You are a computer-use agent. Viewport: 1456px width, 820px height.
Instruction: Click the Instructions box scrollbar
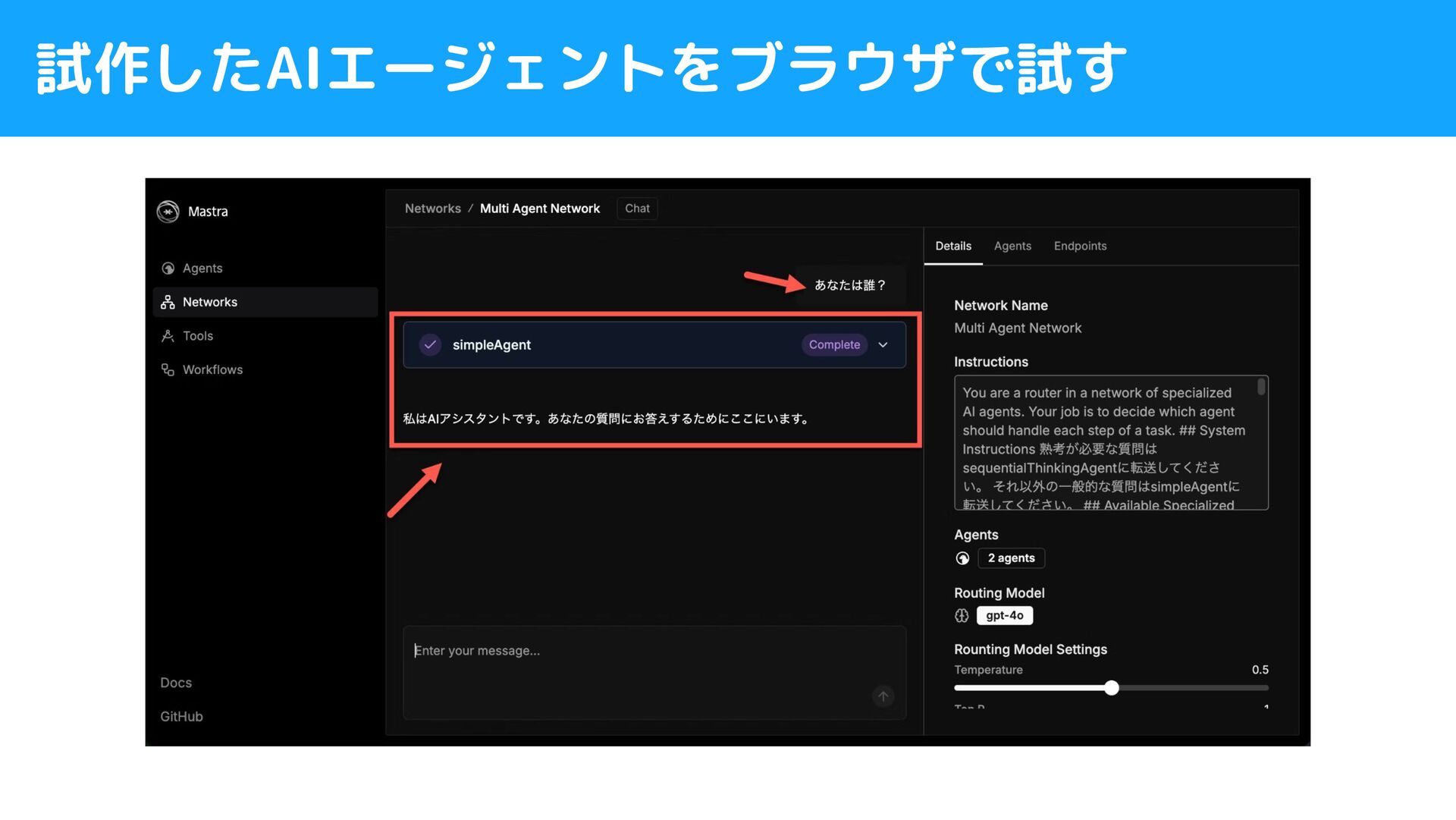pos(1261,388)
